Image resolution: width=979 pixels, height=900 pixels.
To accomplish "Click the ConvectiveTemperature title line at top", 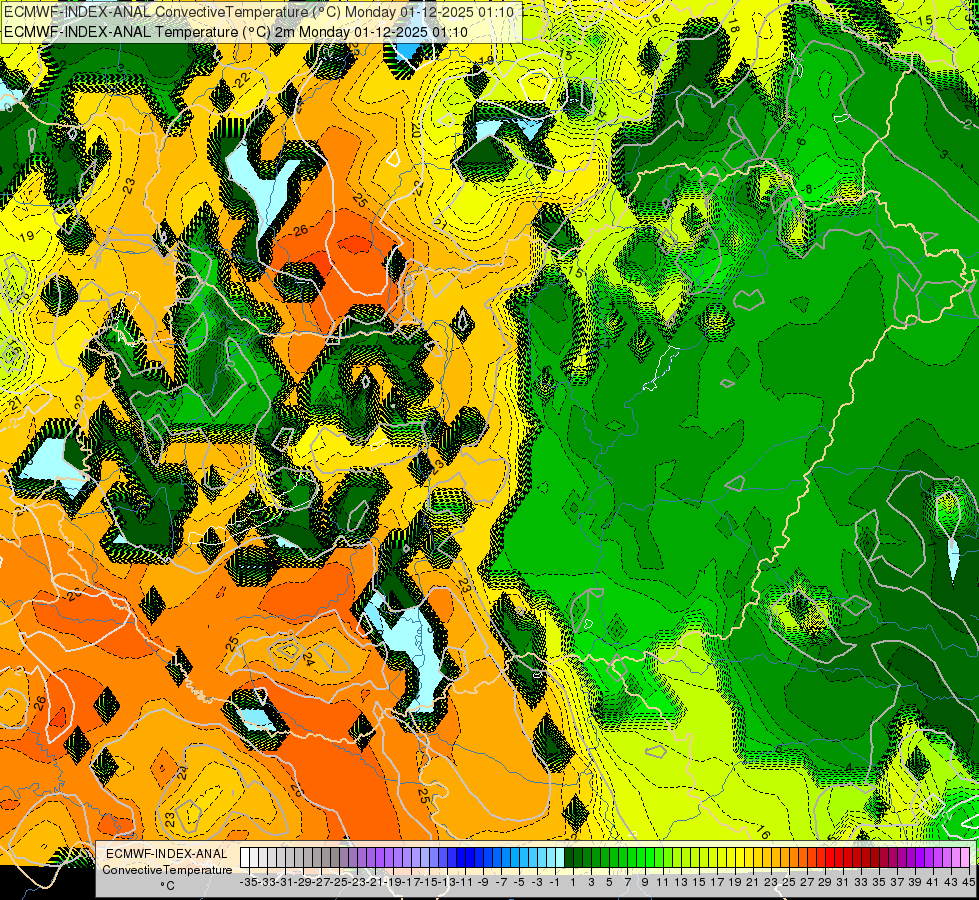I will tap(259, 12).
